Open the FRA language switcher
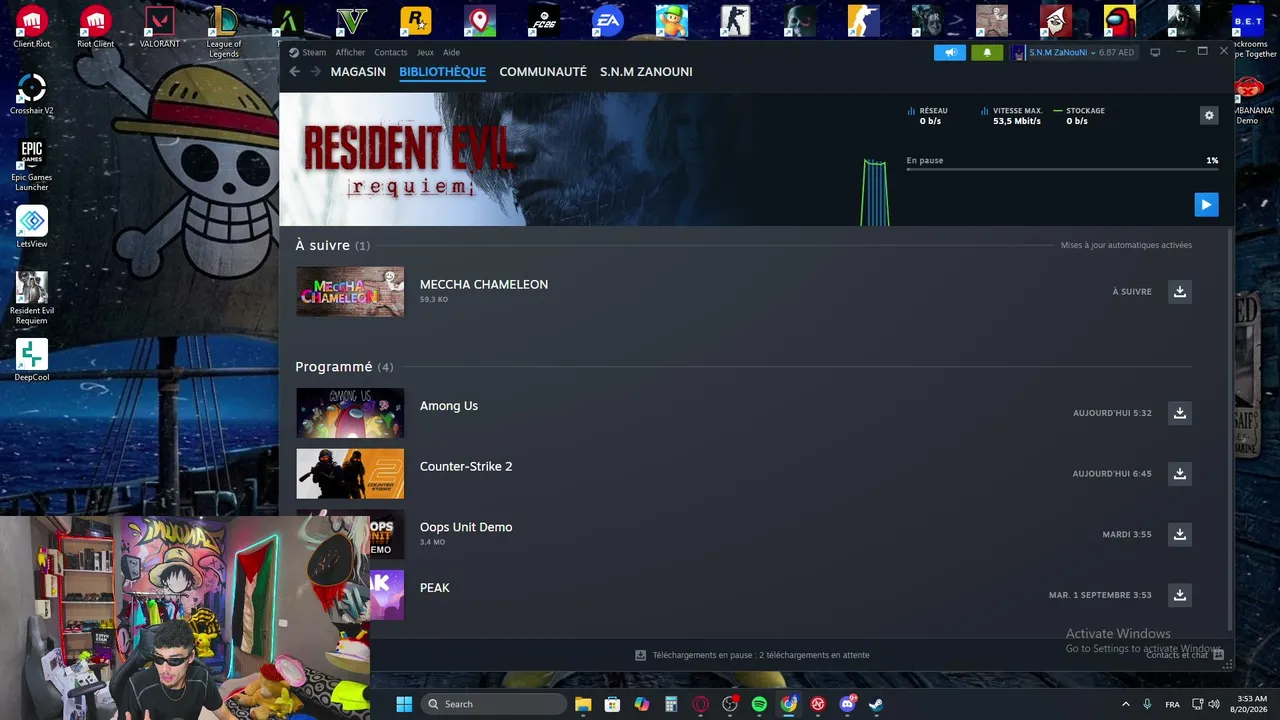This screenshot has height=720, width=1280. tap(1172, 704)
